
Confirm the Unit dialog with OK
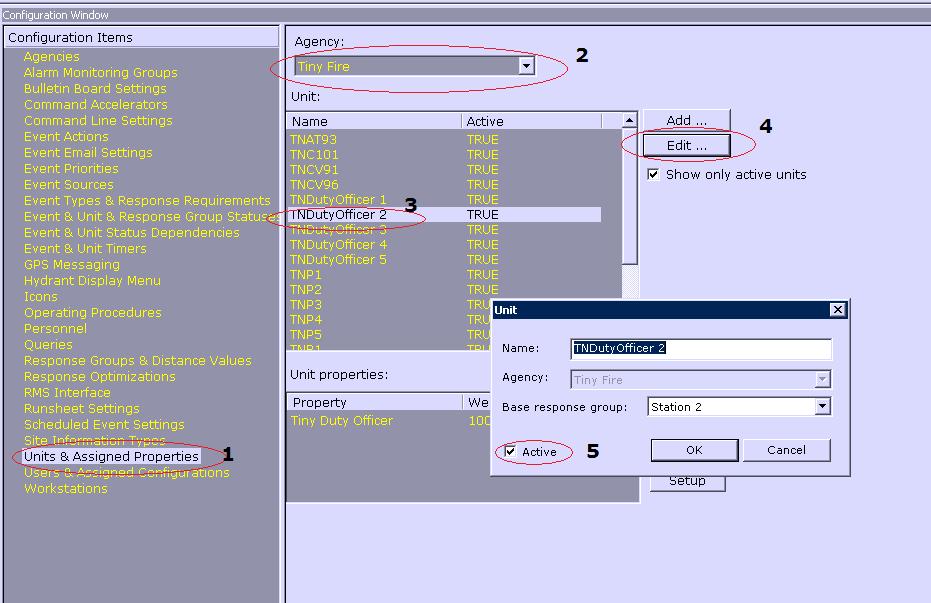(x=693, y=450)
